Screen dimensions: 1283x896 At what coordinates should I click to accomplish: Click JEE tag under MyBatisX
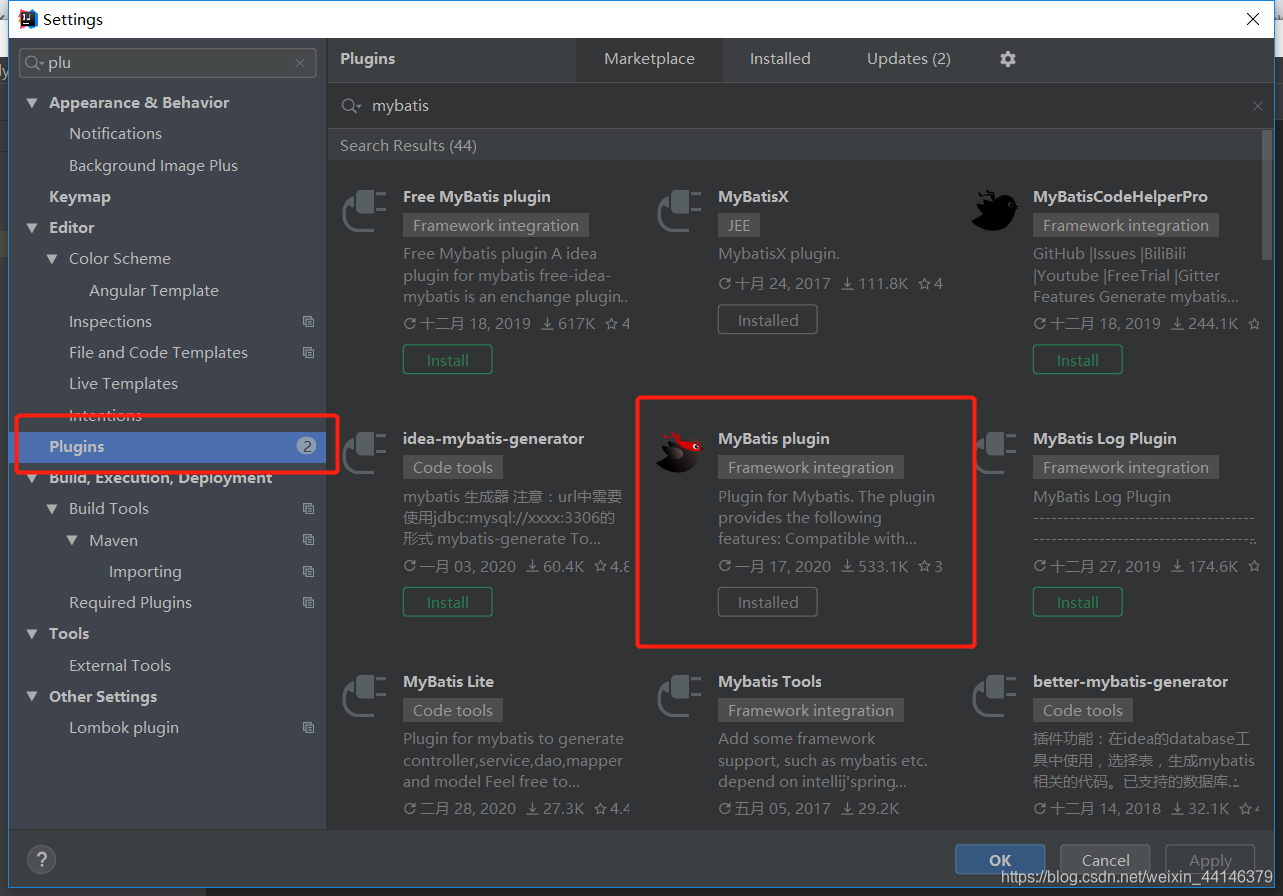point(739,225)
